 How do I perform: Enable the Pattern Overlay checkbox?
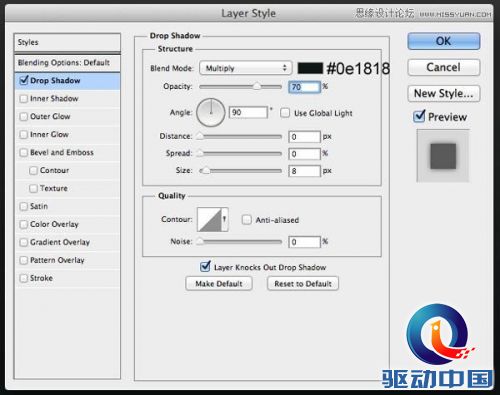click(24, 260)
